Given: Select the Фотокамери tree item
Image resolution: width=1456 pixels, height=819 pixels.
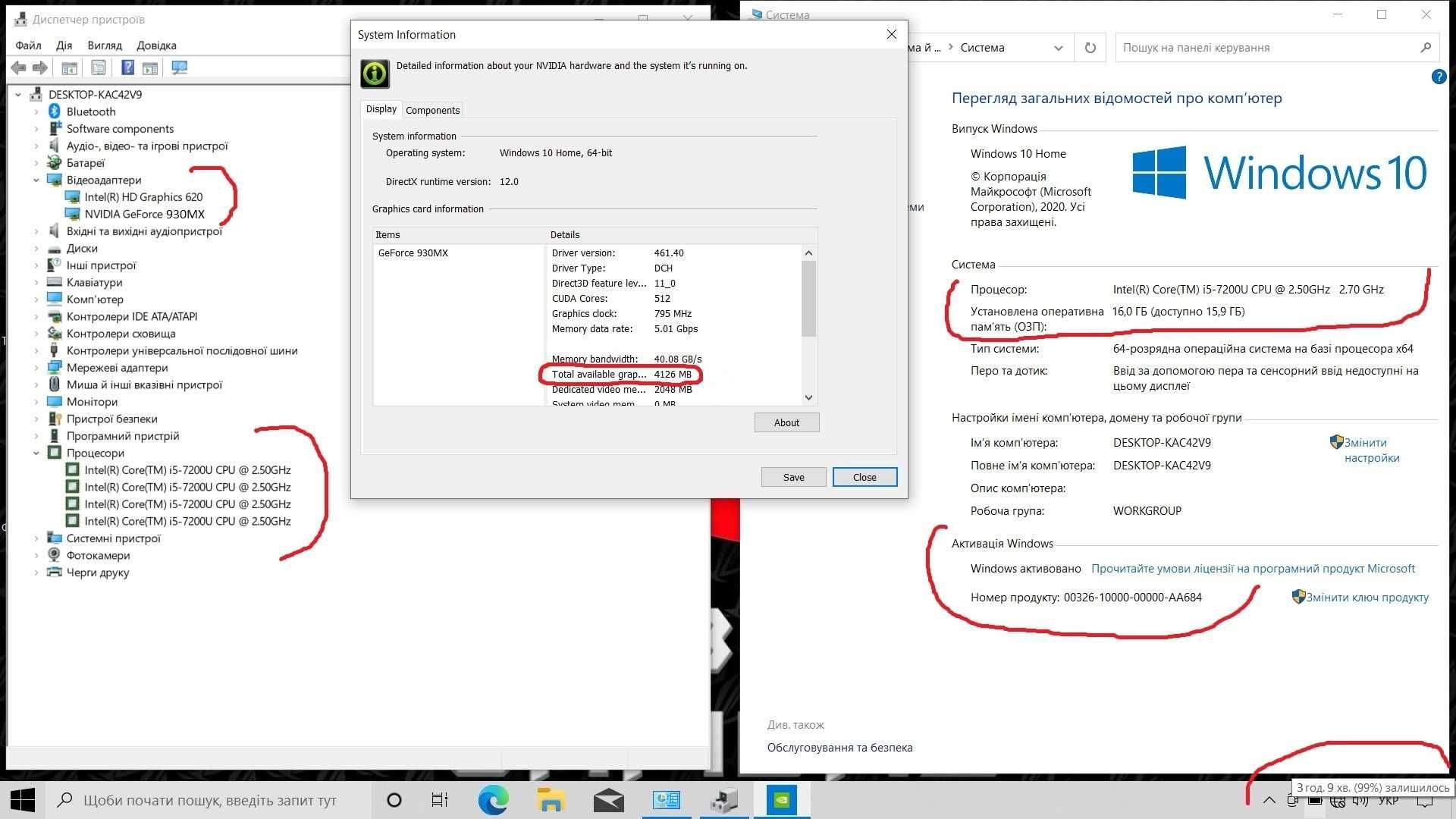Looking at the screenshot, I should point(98,555).
